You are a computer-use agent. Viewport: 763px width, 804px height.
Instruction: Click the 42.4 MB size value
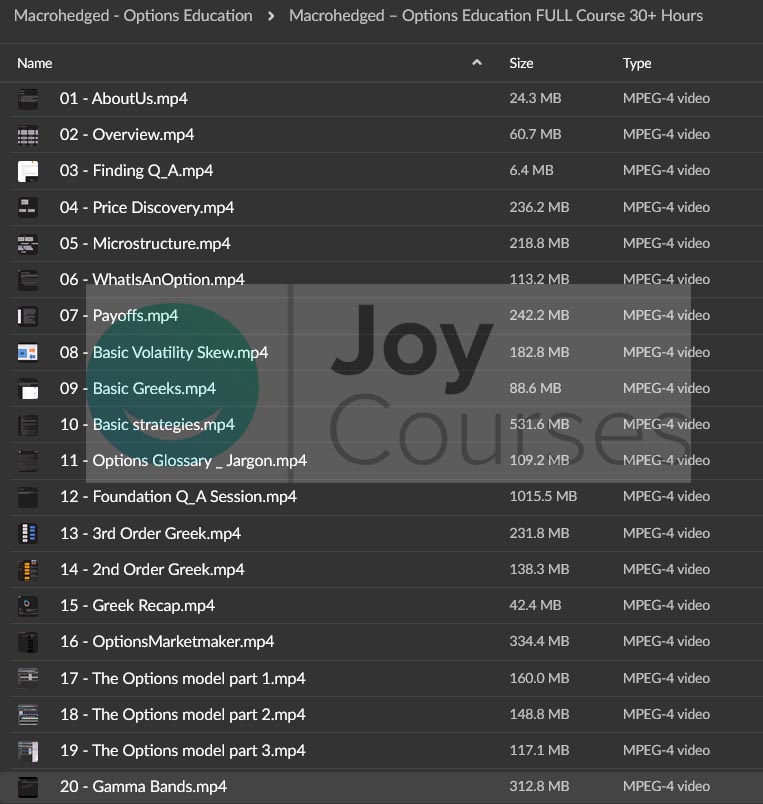(x=535, y=606)
